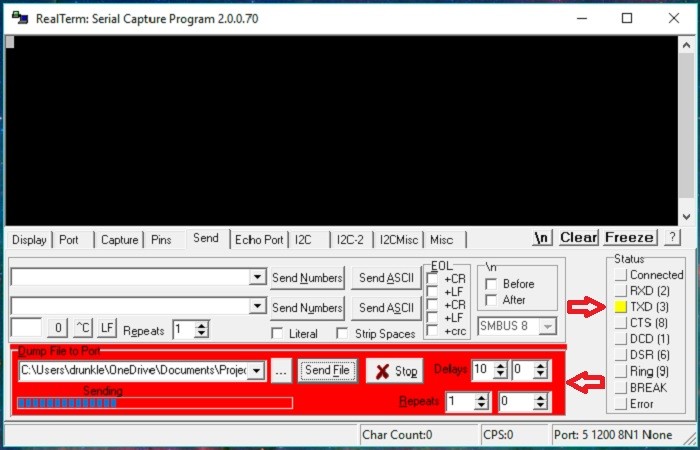Viewport: 700px width, 450px height.
Task: Click the Sending progress bar
Action: pyautogui.click(x=155, y=403)
